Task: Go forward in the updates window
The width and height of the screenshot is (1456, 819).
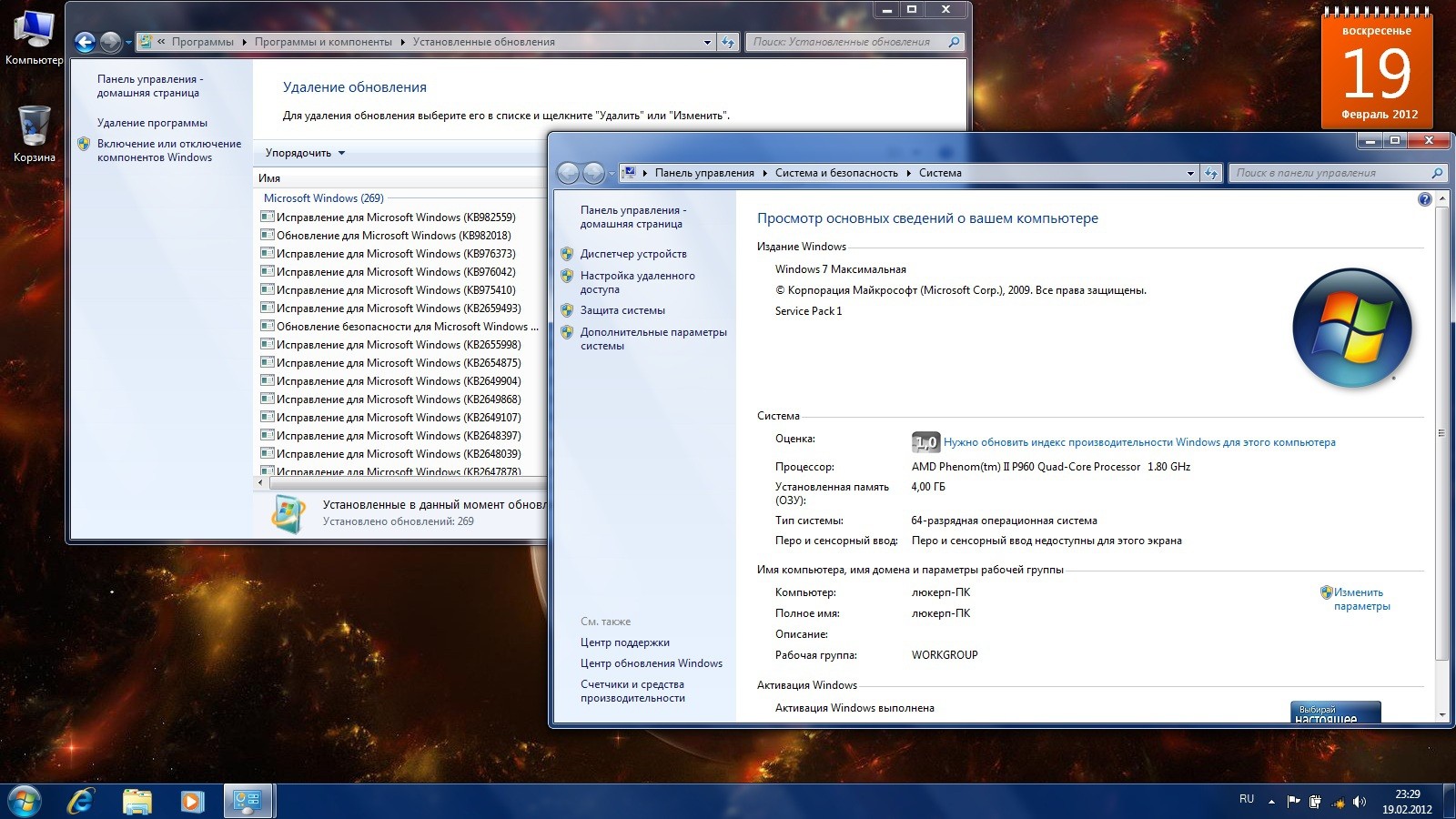Action: click(x=110, y=42)
